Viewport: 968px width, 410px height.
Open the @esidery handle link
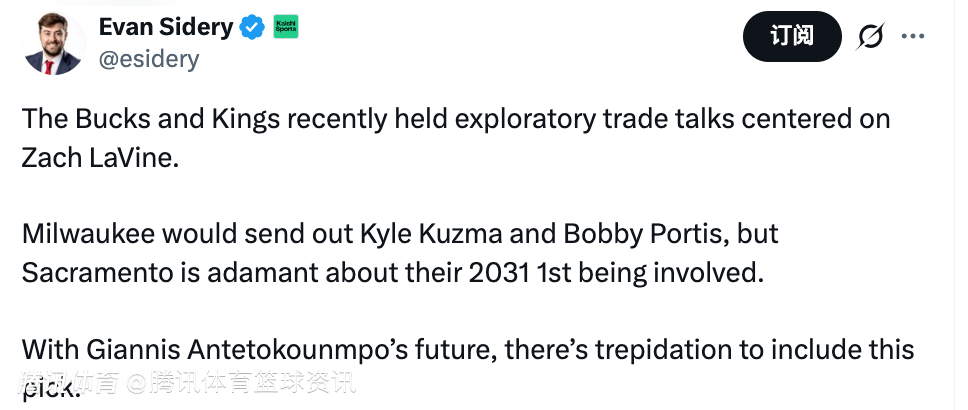pos(149,58)
